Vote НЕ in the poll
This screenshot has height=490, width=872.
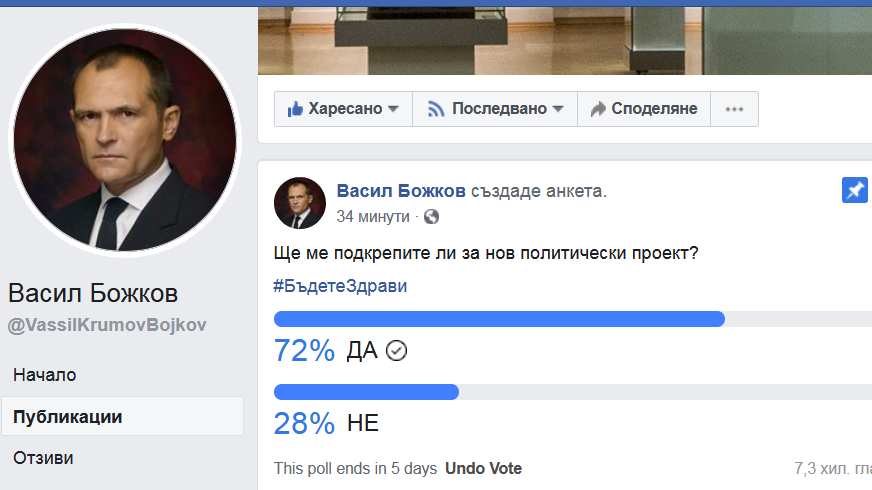363,423
